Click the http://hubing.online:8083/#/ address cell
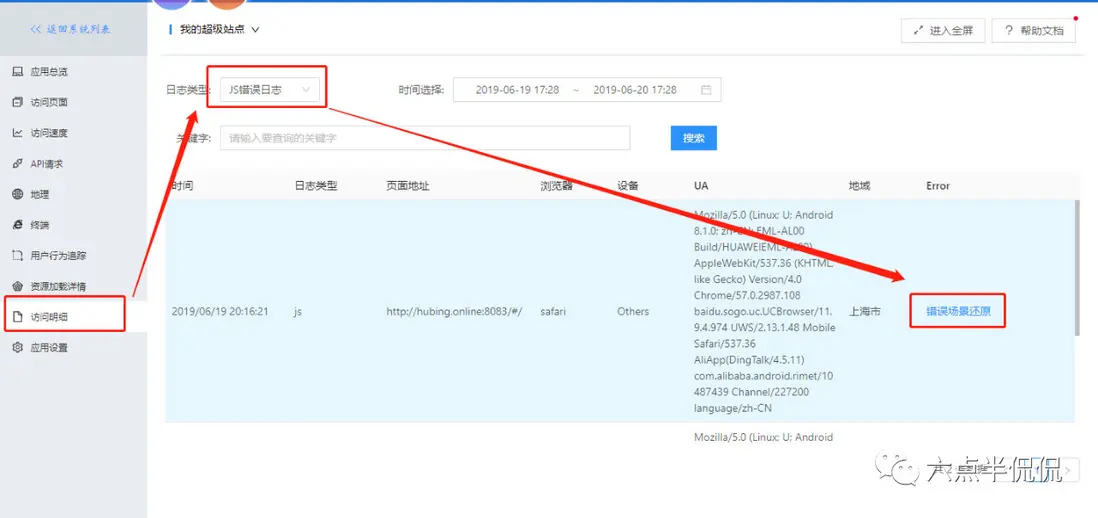The width and height of the screenshot is (1098, 518). coord(454,312)
